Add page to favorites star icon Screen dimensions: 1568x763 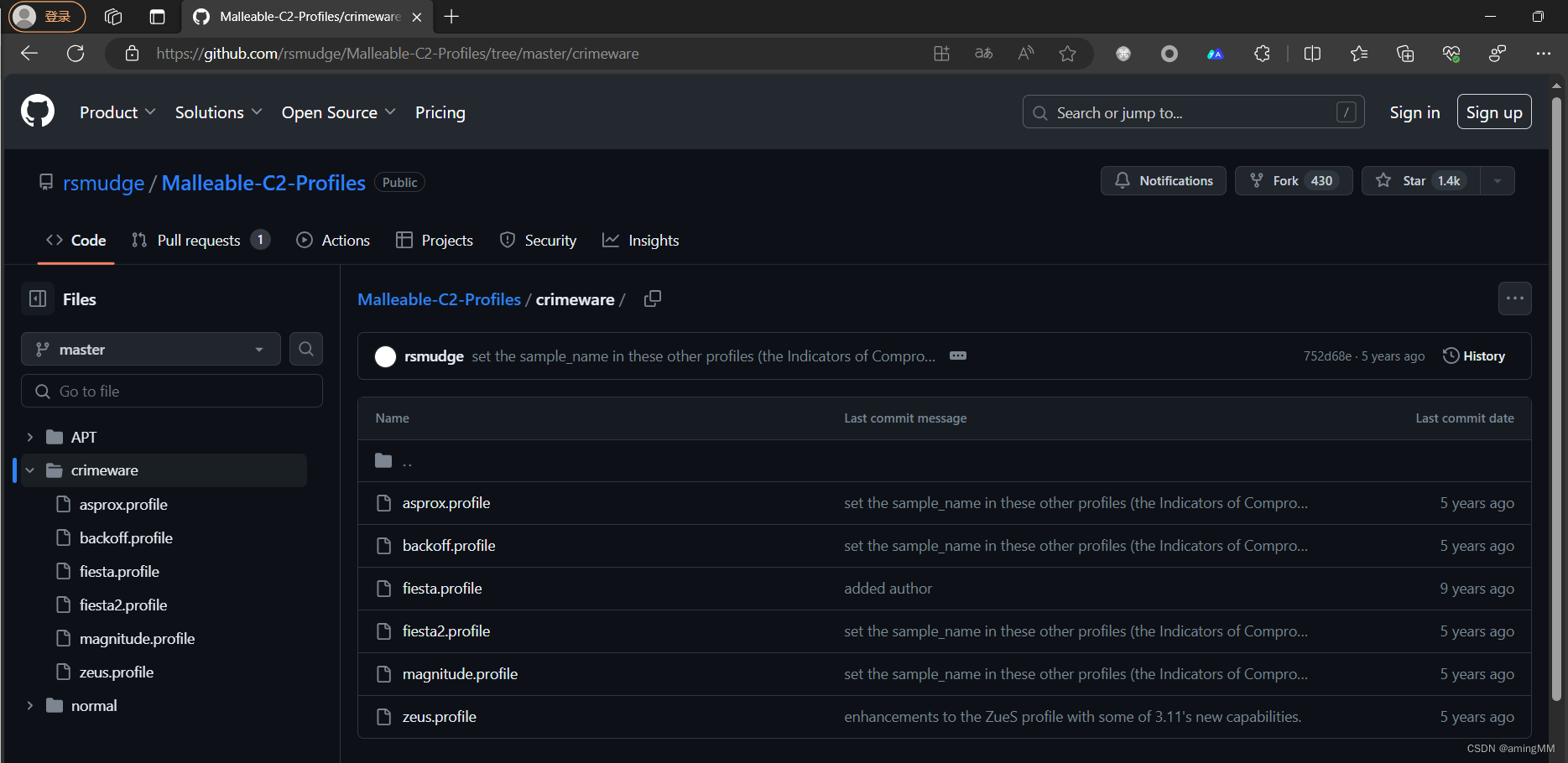tap(1067, 54)
